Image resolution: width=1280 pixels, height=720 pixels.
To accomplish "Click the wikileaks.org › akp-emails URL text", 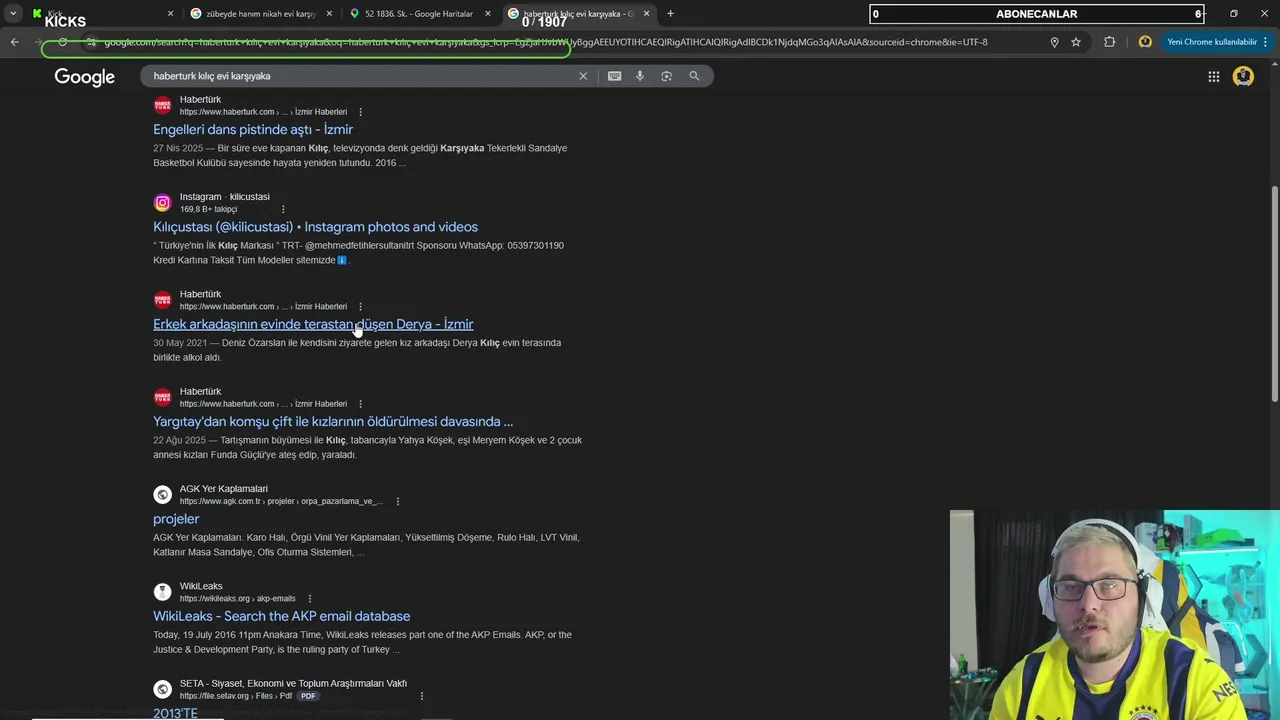I will (238, 599).
